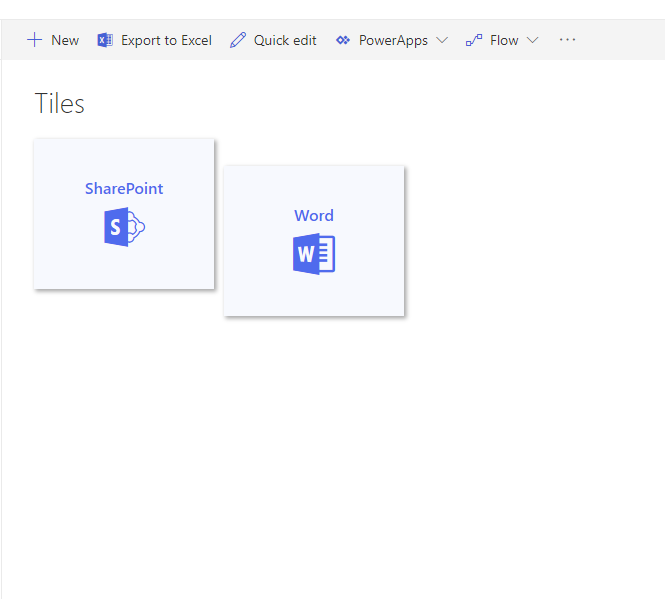The width and height of the screenshot is (665, 599).
Task: Click the pencil Quick edit icon
Action: (x=238, y=40)
